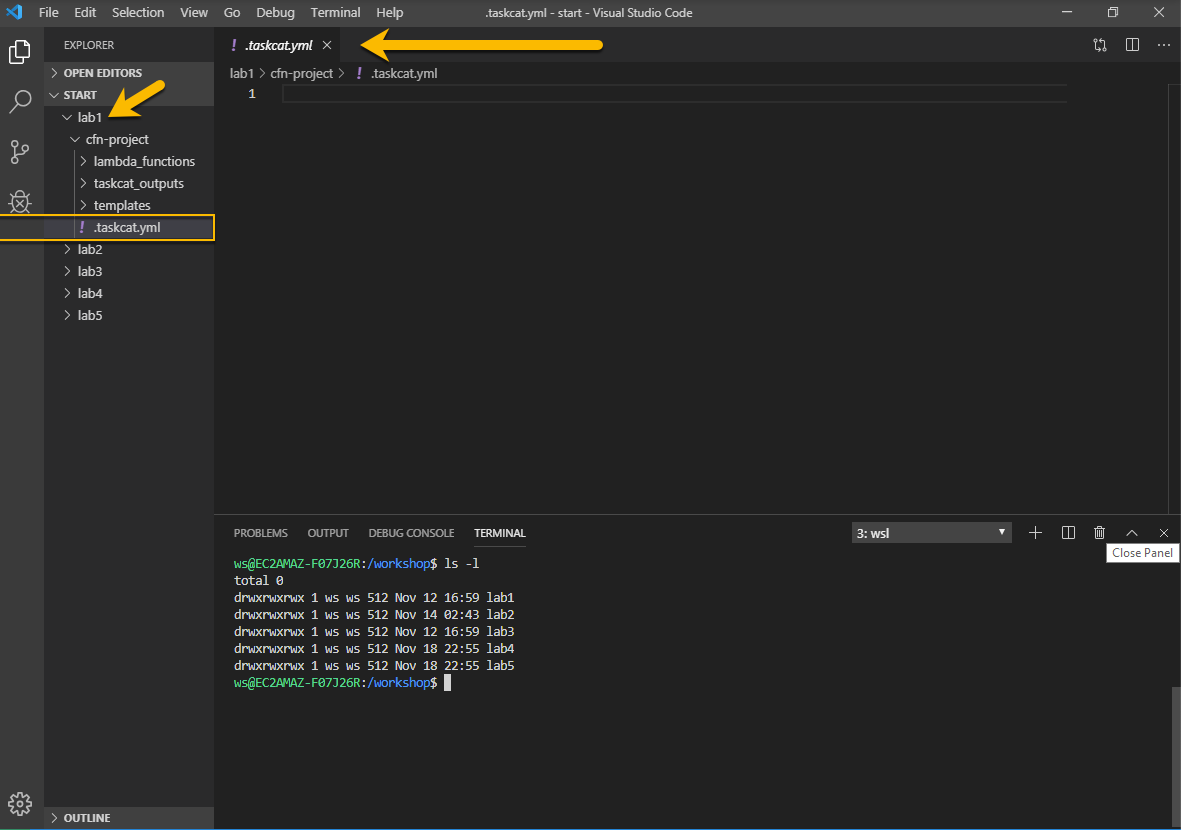1181x830 pixels.
Task: Select the 3: wsl terminal dropdown
Action: tap(931, 533)
